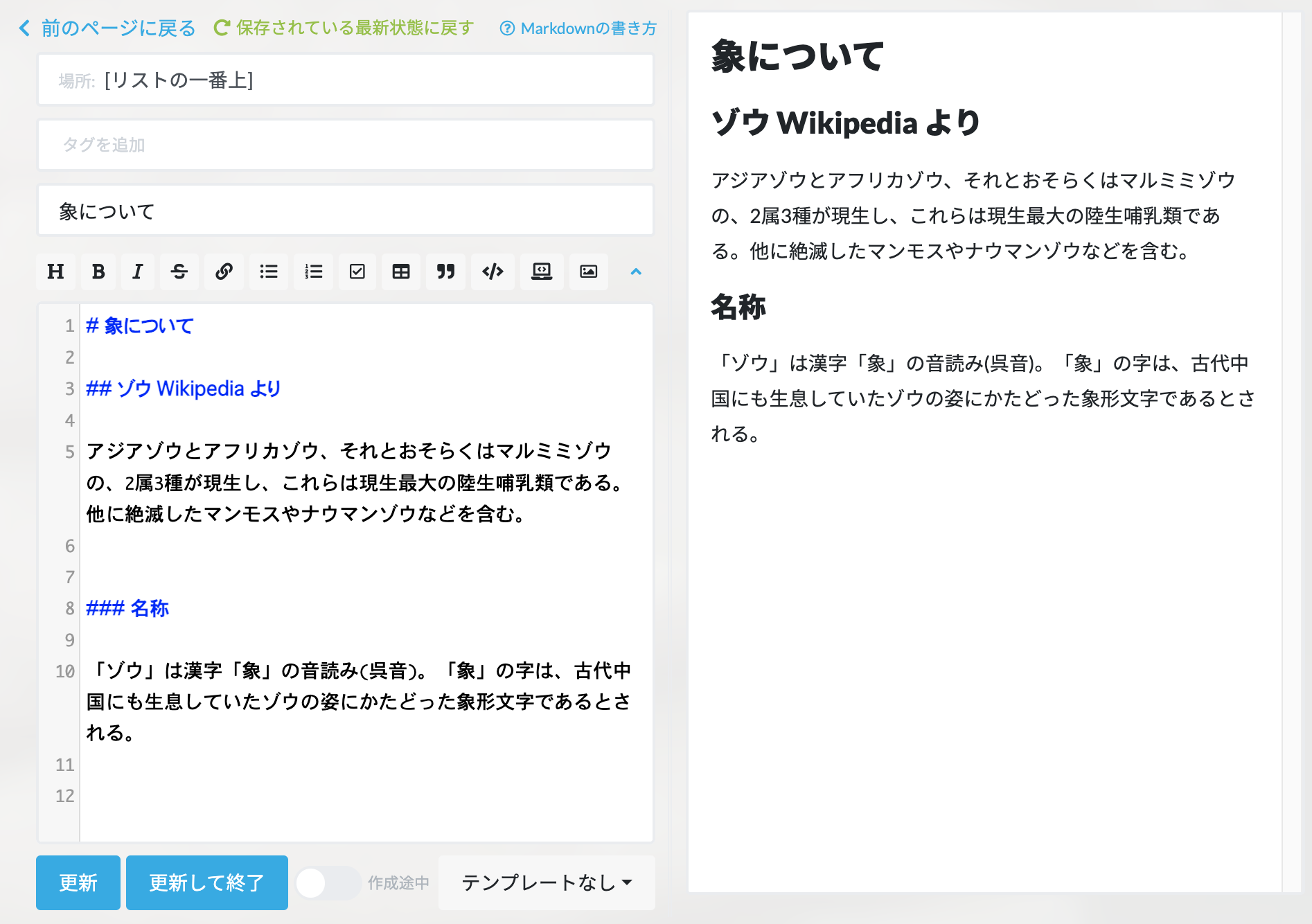Screen dimensions: 1312x924
Task: Click editor line '### 名称'
Action: [127, 608]
